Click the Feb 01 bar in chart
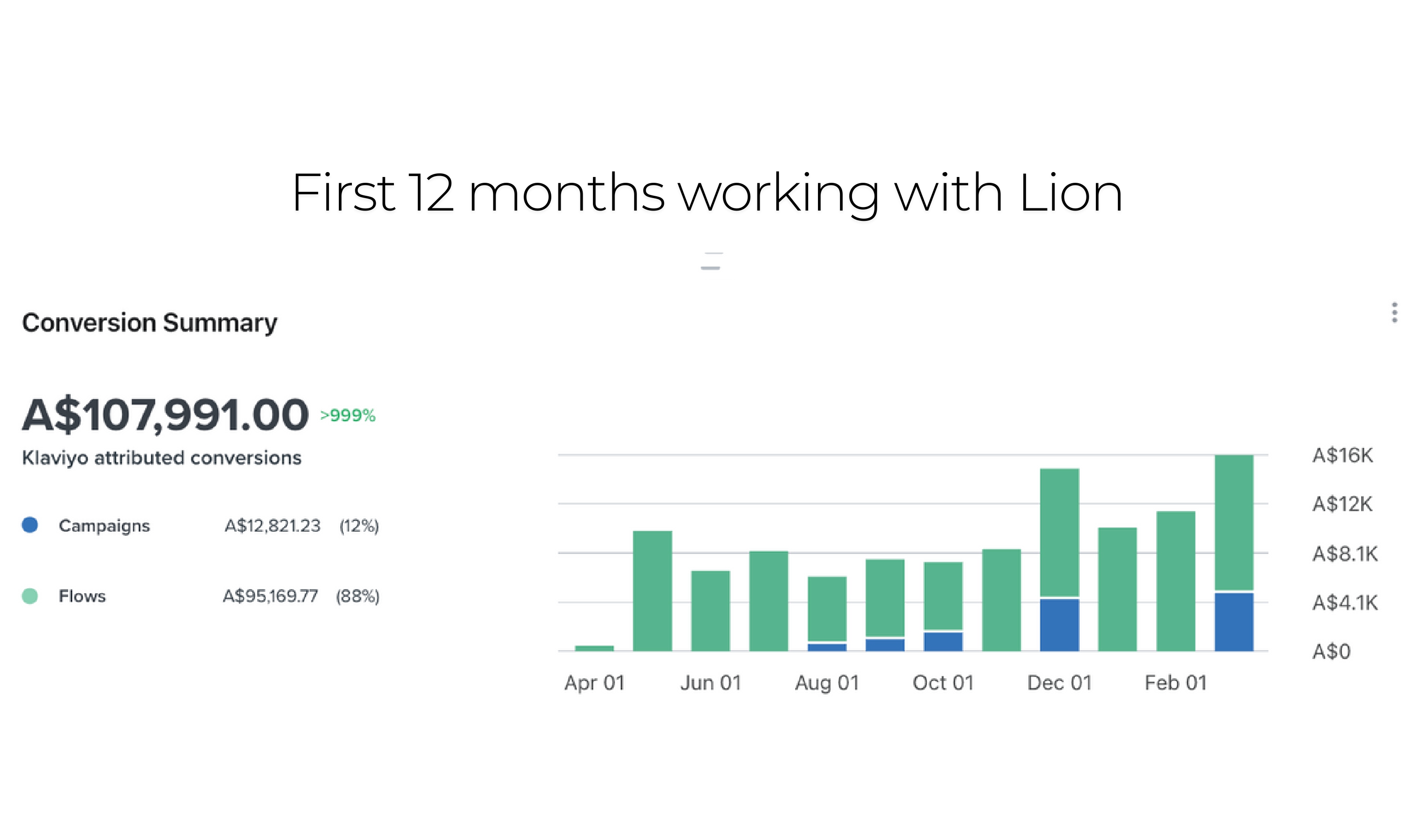 pyautogui.click(x=1176, y=581)
